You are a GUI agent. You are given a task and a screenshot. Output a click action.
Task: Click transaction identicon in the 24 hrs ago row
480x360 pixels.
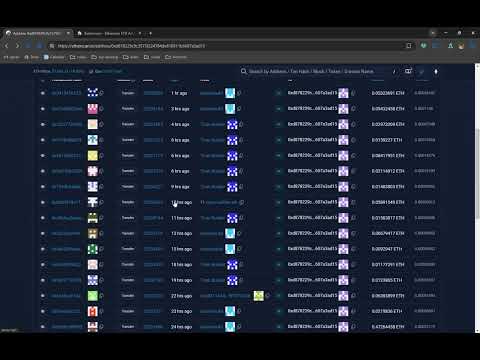(93, 327)
